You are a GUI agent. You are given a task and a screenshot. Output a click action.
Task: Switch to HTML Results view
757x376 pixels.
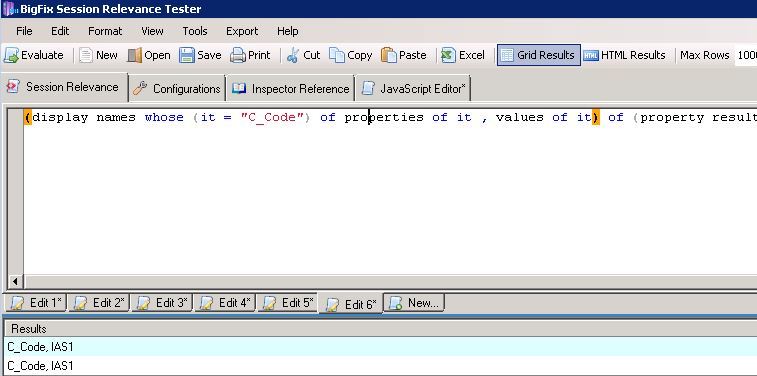[x=624, y=55]
